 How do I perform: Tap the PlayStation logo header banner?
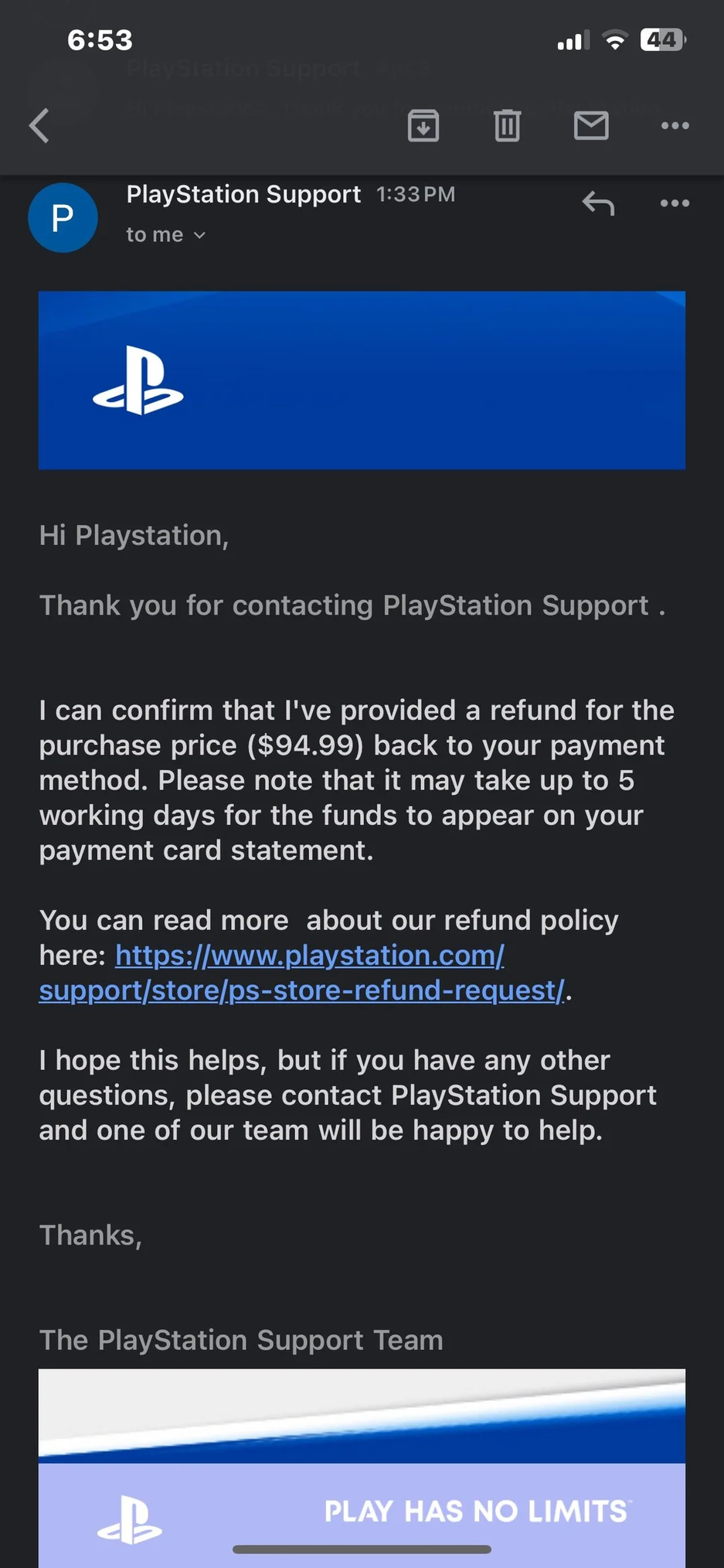coord(362,380)
